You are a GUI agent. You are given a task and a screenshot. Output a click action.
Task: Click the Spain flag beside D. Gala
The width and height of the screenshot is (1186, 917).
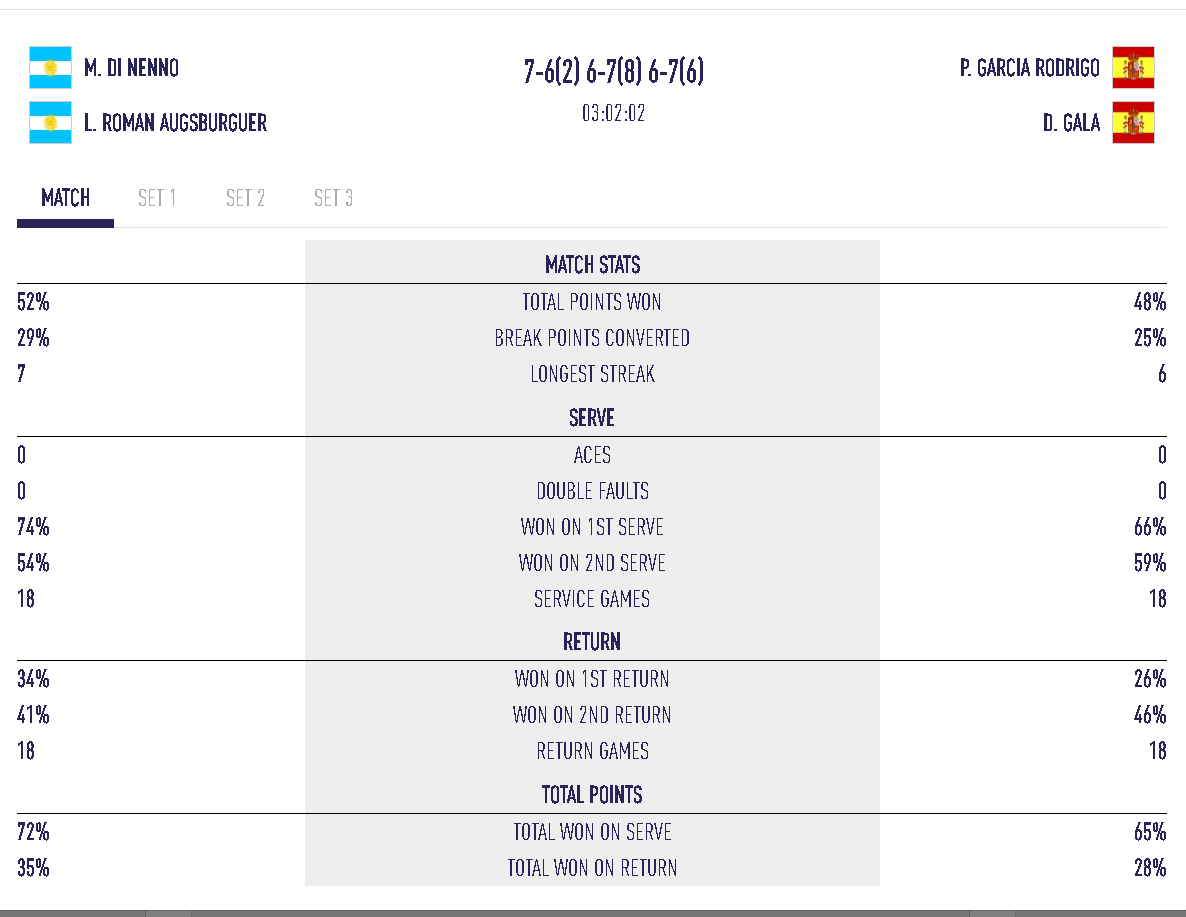tap(1133, 123)
